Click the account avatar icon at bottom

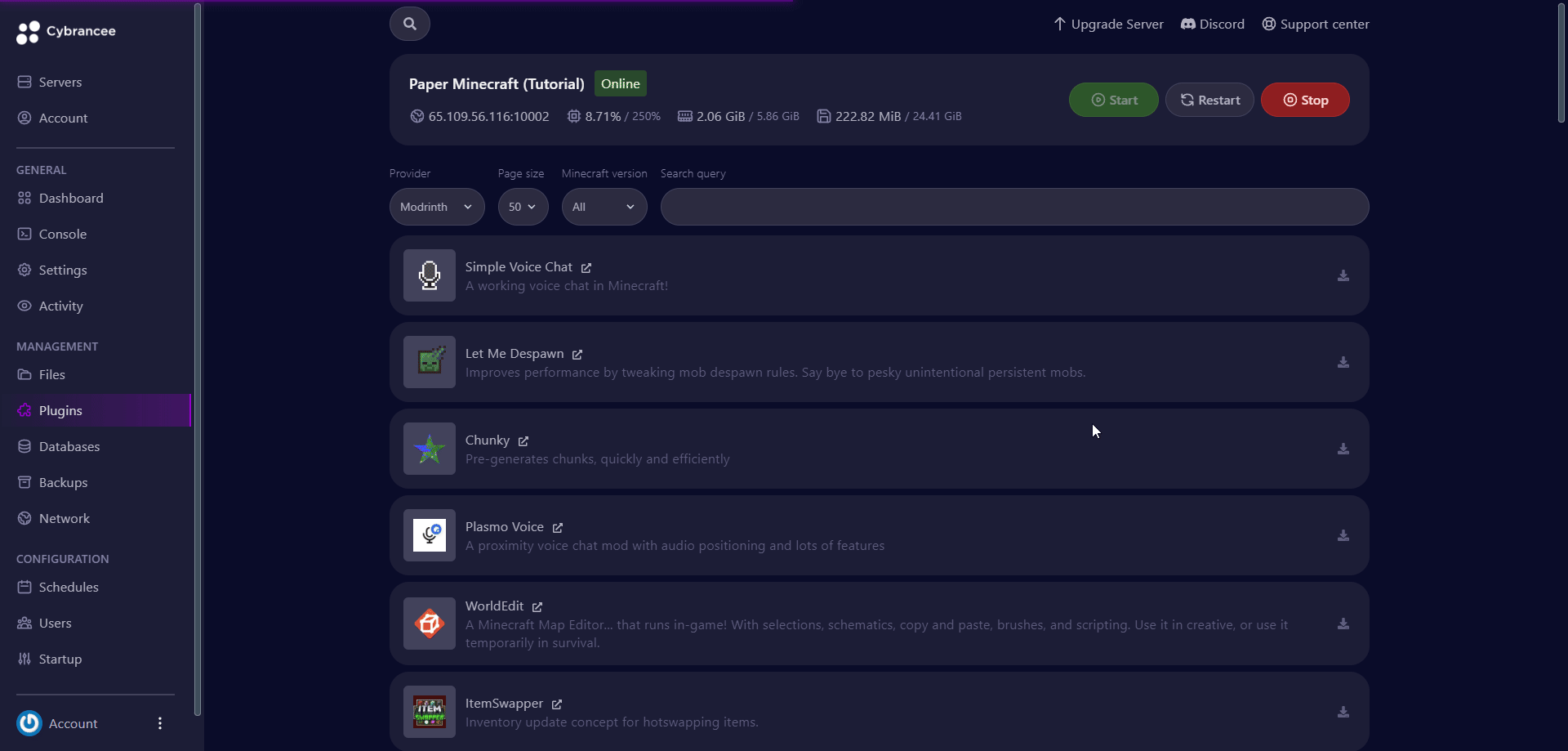pyautogui.click(x=29, y=723)
